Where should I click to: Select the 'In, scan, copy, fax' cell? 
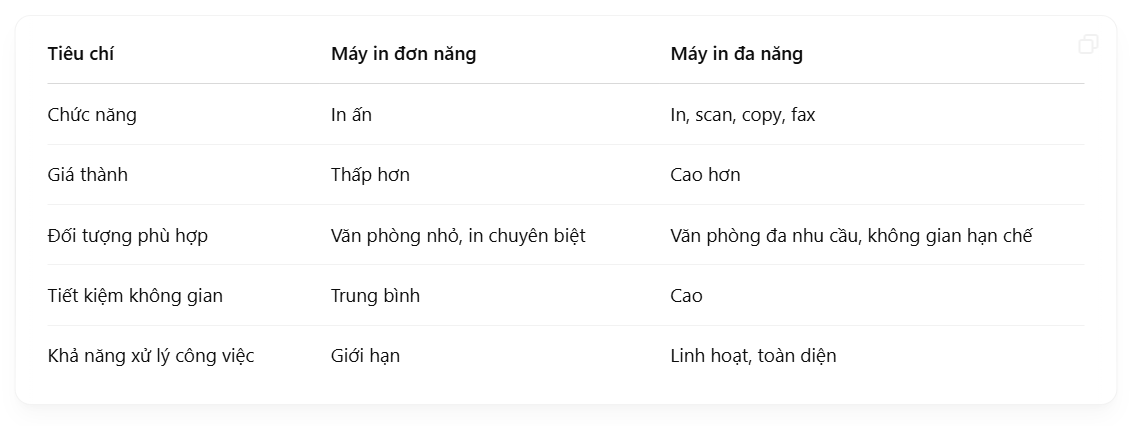pyautogui.click(x=742, y=115)
